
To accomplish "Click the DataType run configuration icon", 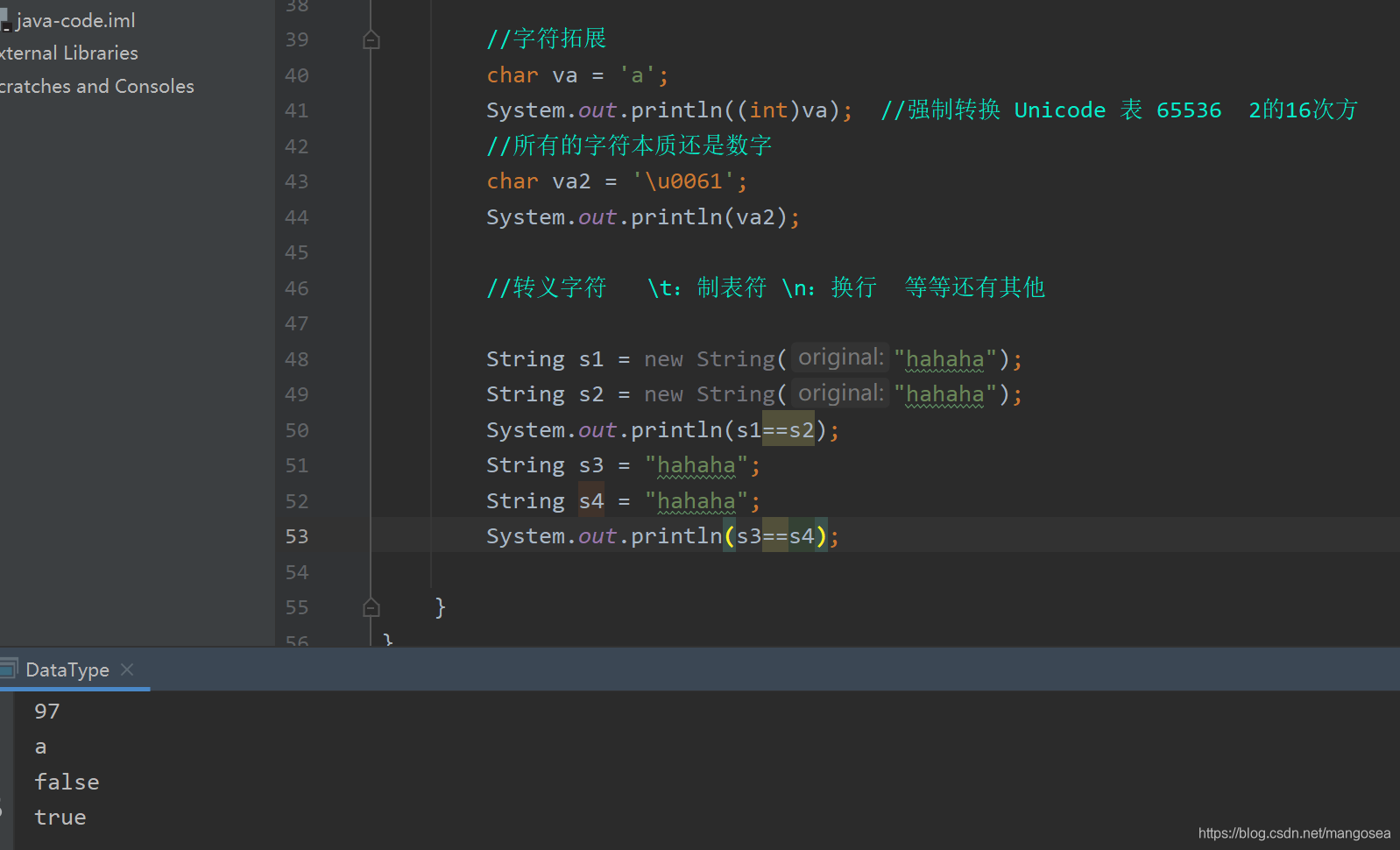I will (9, 669).
